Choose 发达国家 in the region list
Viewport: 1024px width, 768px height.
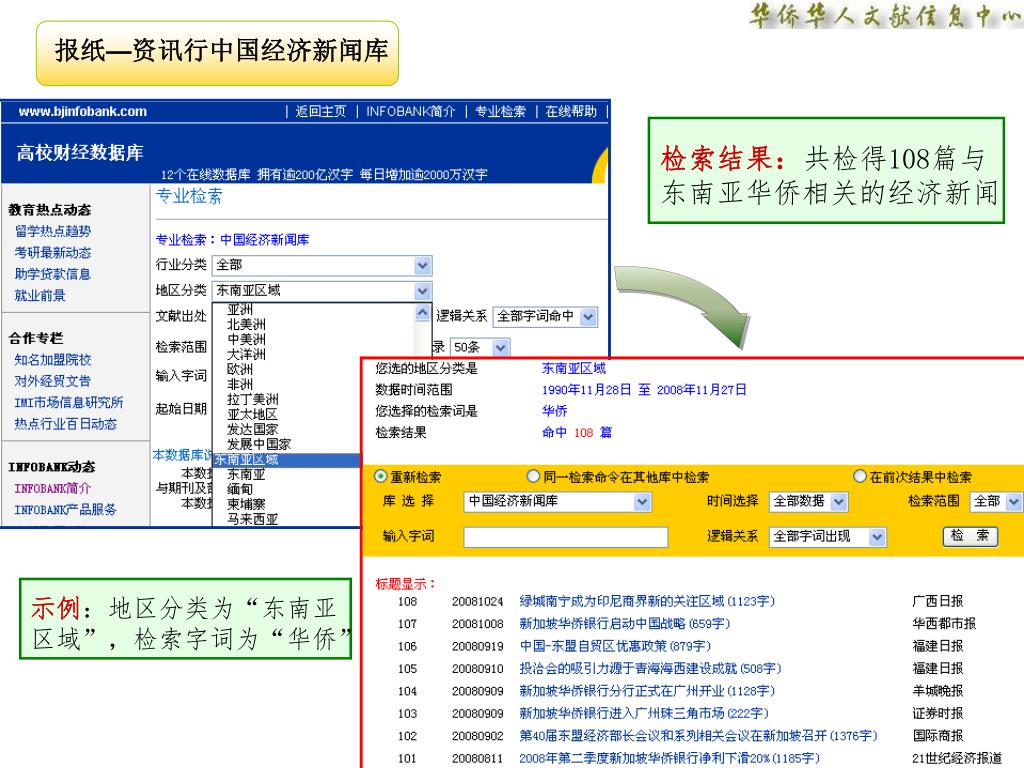(253, 430)
